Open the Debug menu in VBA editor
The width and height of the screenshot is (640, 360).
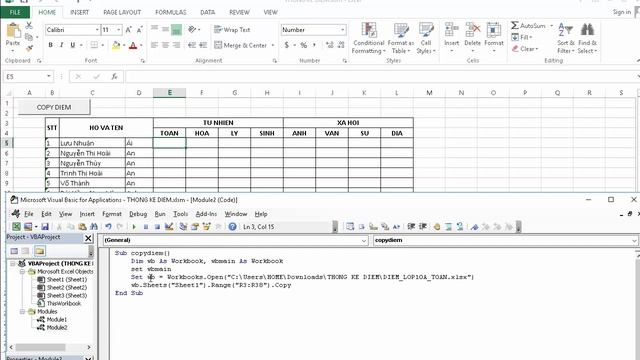pos(138,214)
